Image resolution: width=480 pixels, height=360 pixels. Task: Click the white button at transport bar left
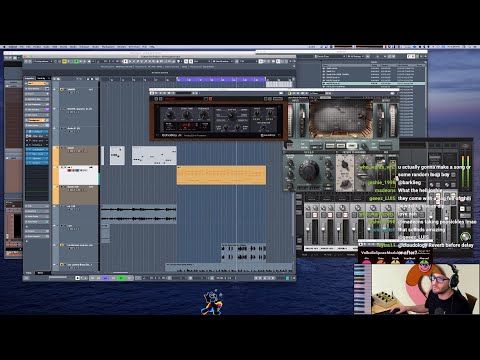click(x=78, y=278)
